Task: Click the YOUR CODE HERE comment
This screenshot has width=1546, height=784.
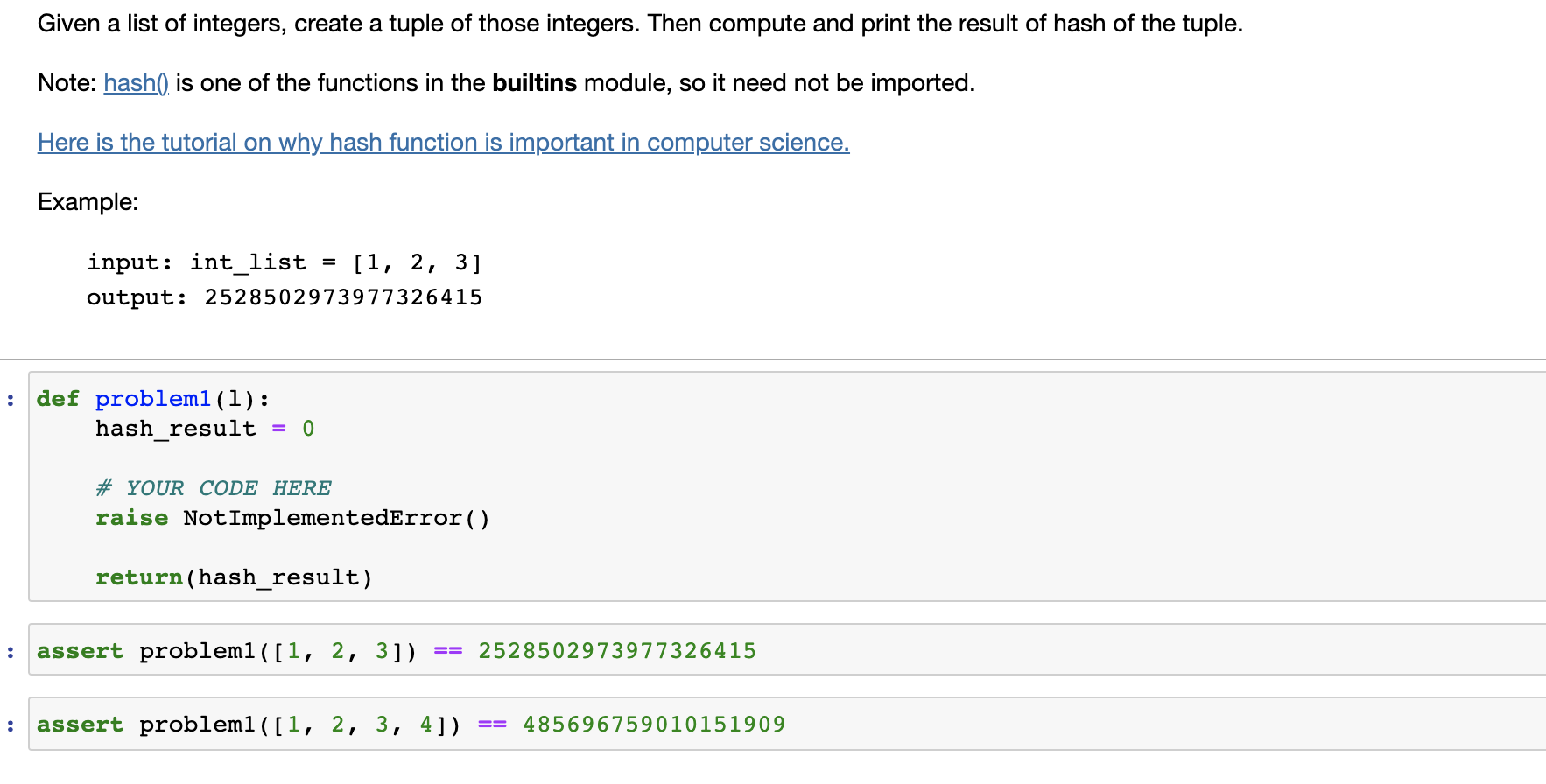Action: [x=214, y=488]
